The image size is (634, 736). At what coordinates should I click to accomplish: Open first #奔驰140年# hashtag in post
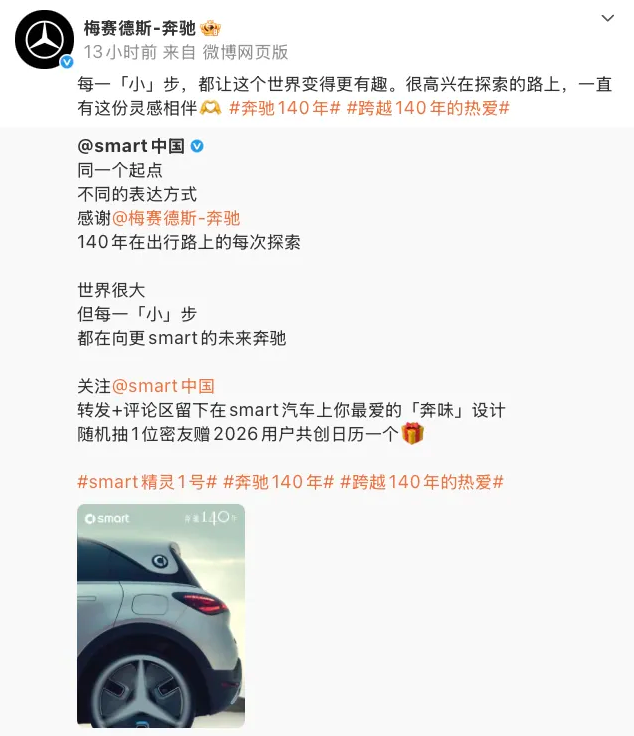pyautogui.click(x=284, y=108)
